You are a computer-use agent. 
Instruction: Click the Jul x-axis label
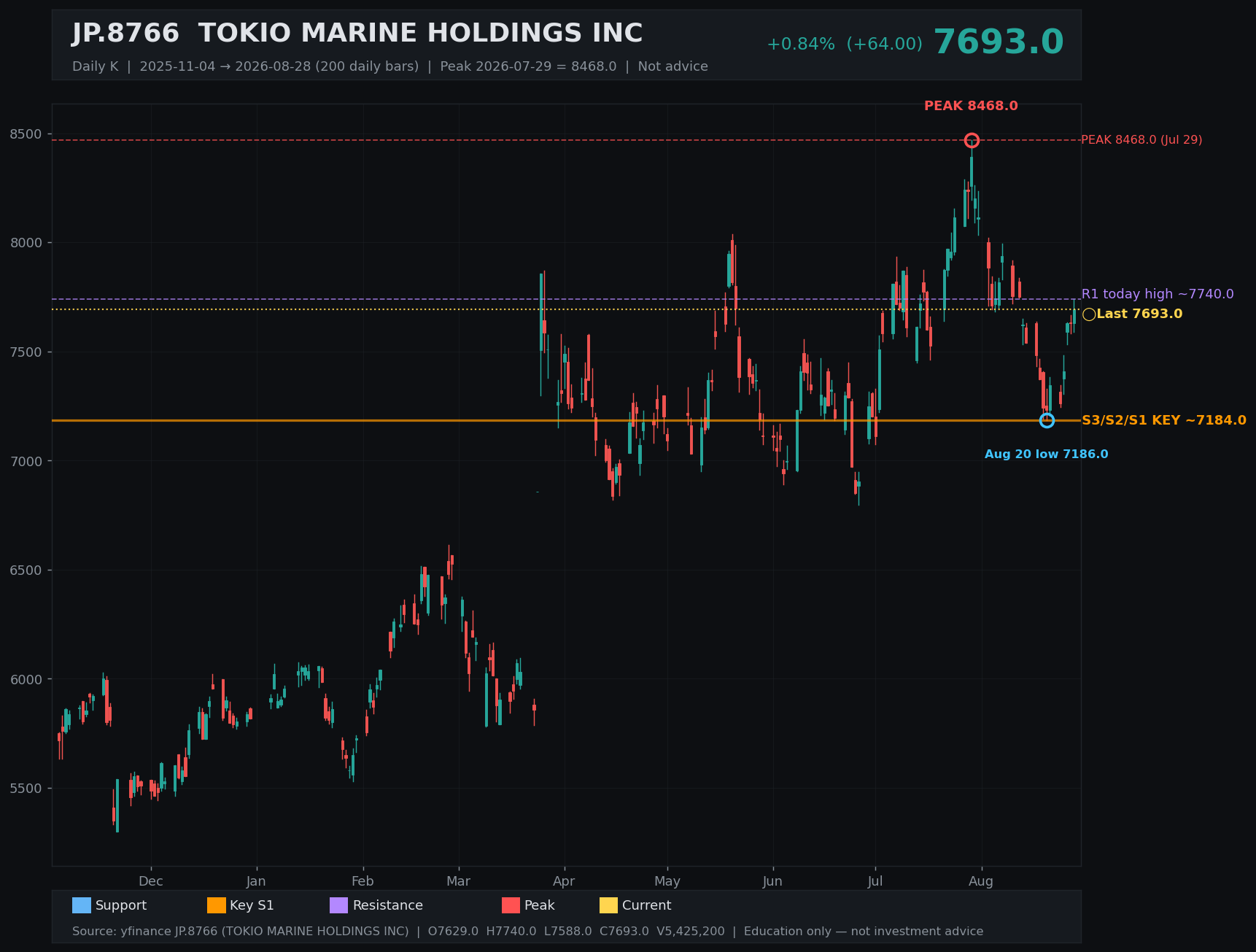875,881
